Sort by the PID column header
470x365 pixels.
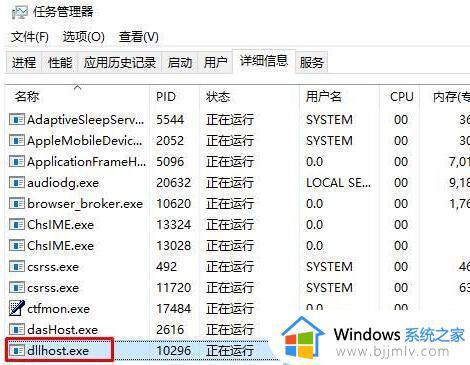point(175,97)
